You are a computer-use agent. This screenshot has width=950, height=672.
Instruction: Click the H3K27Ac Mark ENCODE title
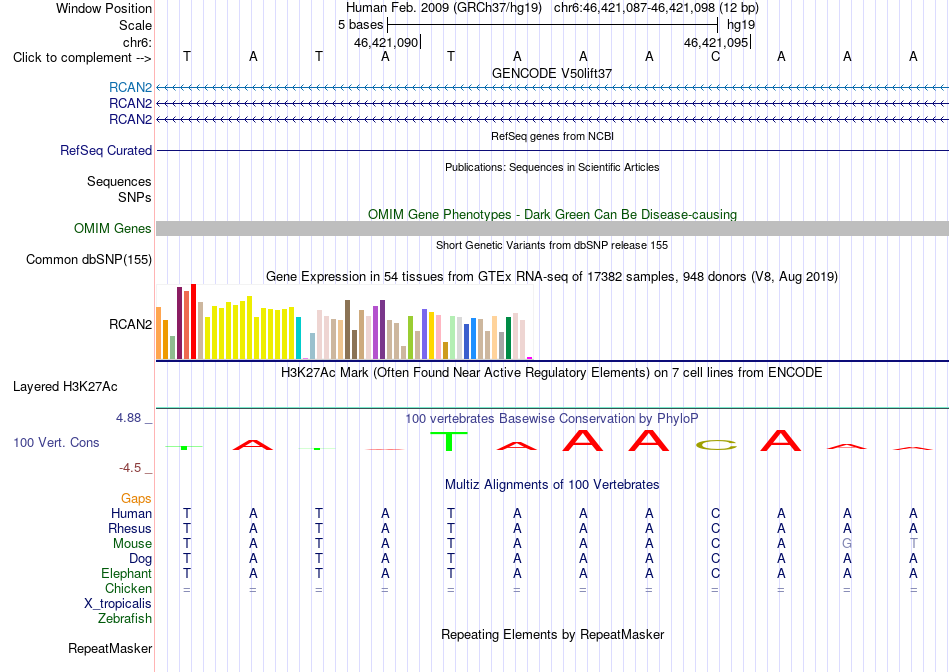coord(552,373)
